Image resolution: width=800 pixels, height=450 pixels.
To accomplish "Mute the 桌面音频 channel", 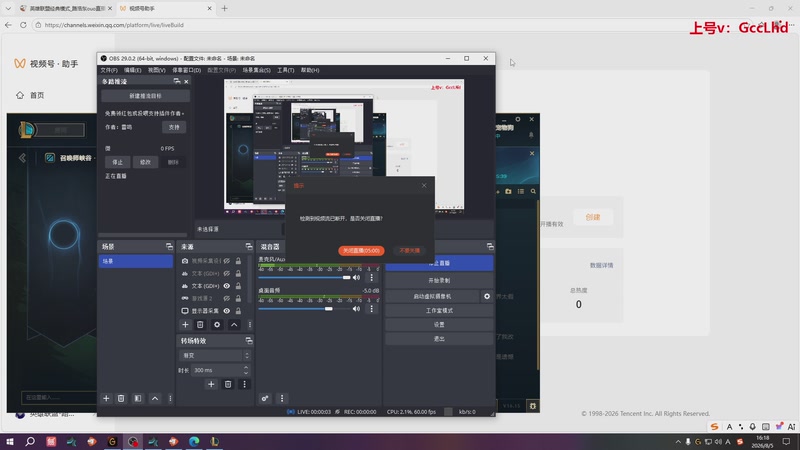I will point(357,309).
